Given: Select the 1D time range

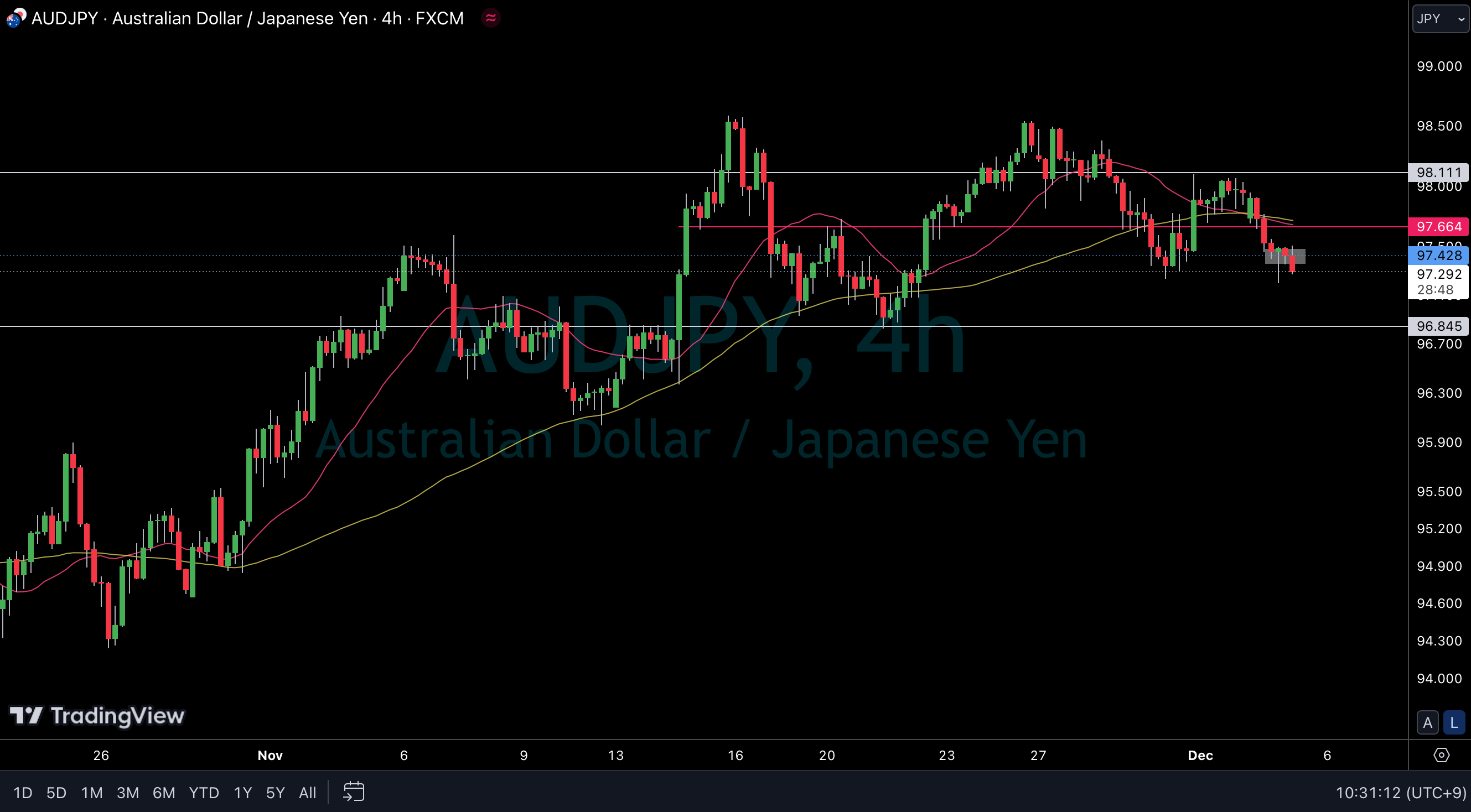Looking at the screenshot, I should click(23, 793).
